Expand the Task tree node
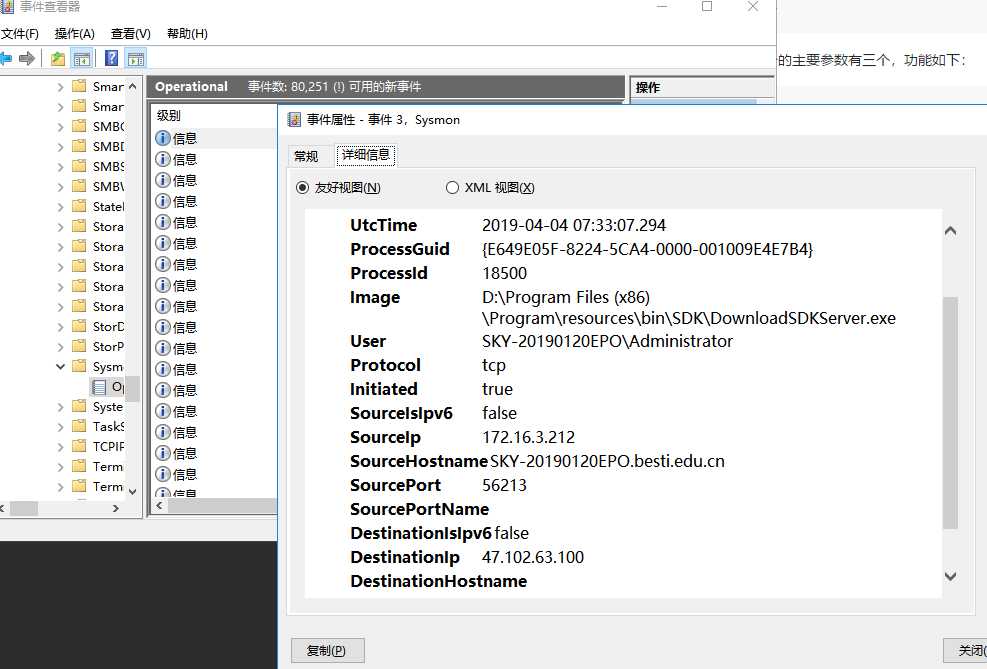Viewport: 987px width, 669px height. coord(60,427)
